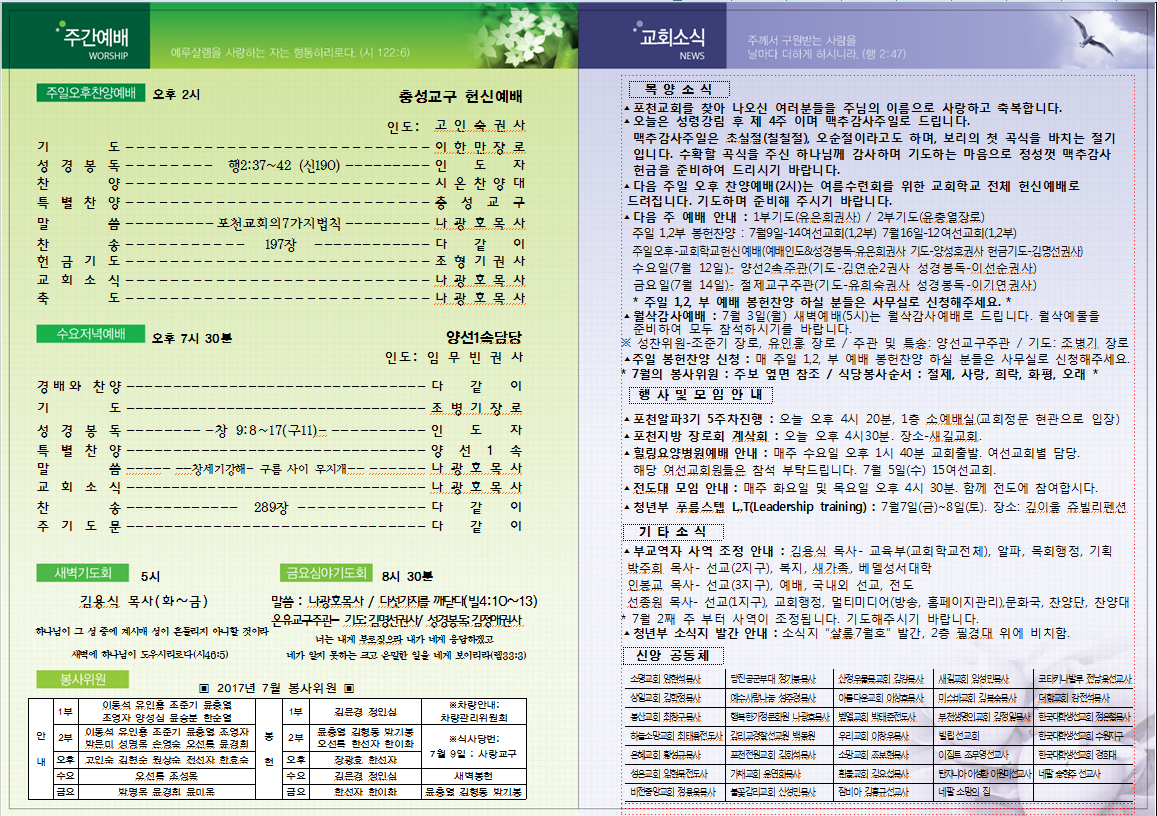Image resolution: width=1158 pixels, height=816 pixels.
Task: Click '충 성 교 구' in the 특별찬양 row
Action: pos(480,202)
